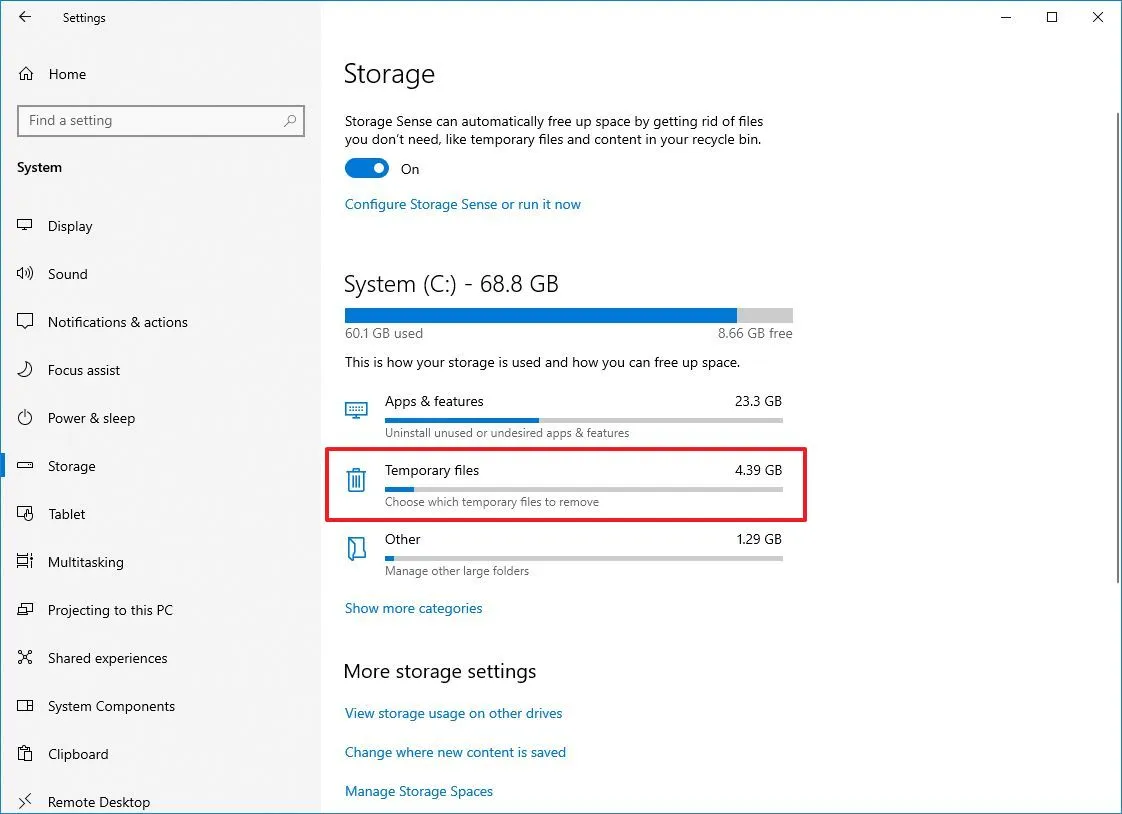Select Remote Desktop in the sidebar
Screen dimensions: 1122x814
coord(98,801)
